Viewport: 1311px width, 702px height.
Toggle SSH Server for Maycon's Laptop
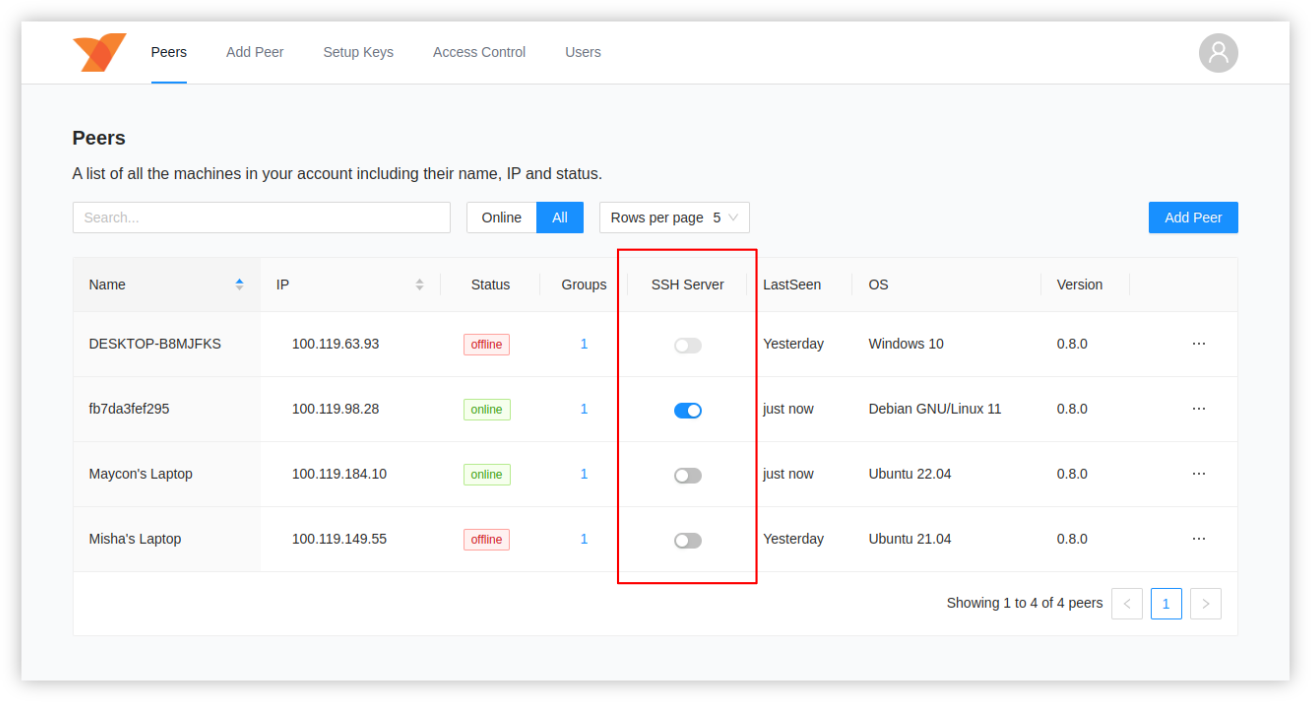tap(687, 475)
